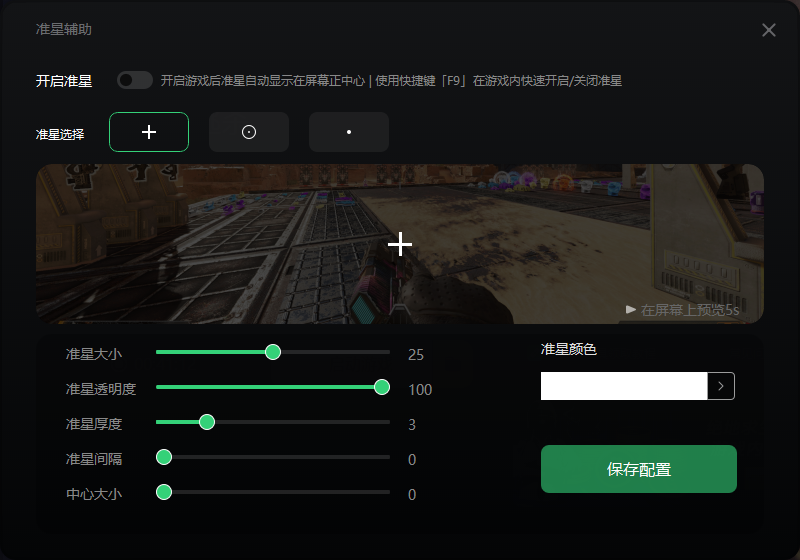This screenshot has height=560, width=800.
Task: Click 在屏幕上预览5s preview link
Action: pyautogui.click(x=682, y=310)
